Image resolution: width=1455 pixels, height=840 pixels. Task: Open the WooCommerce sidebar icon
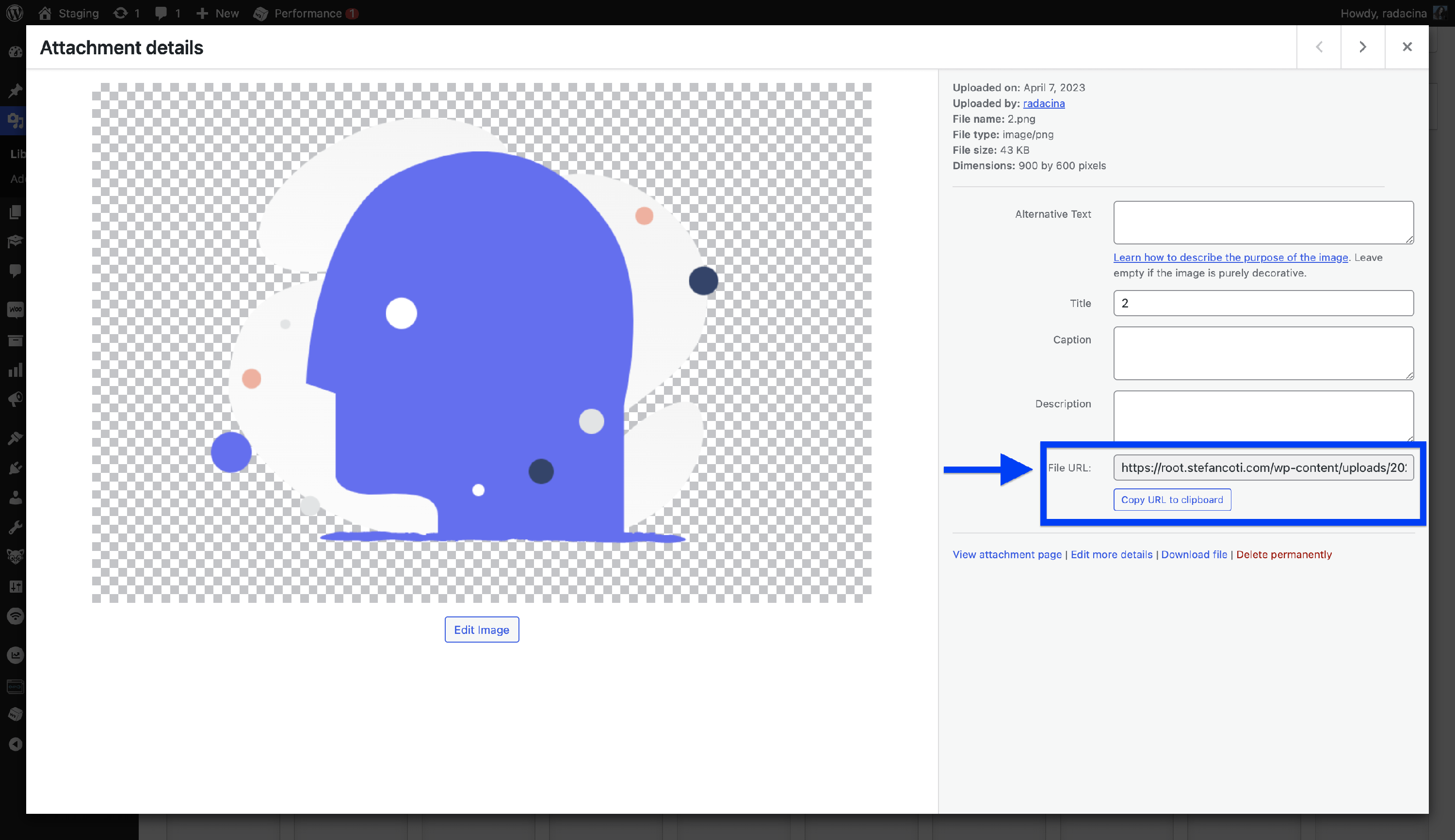tap(16, 310)
